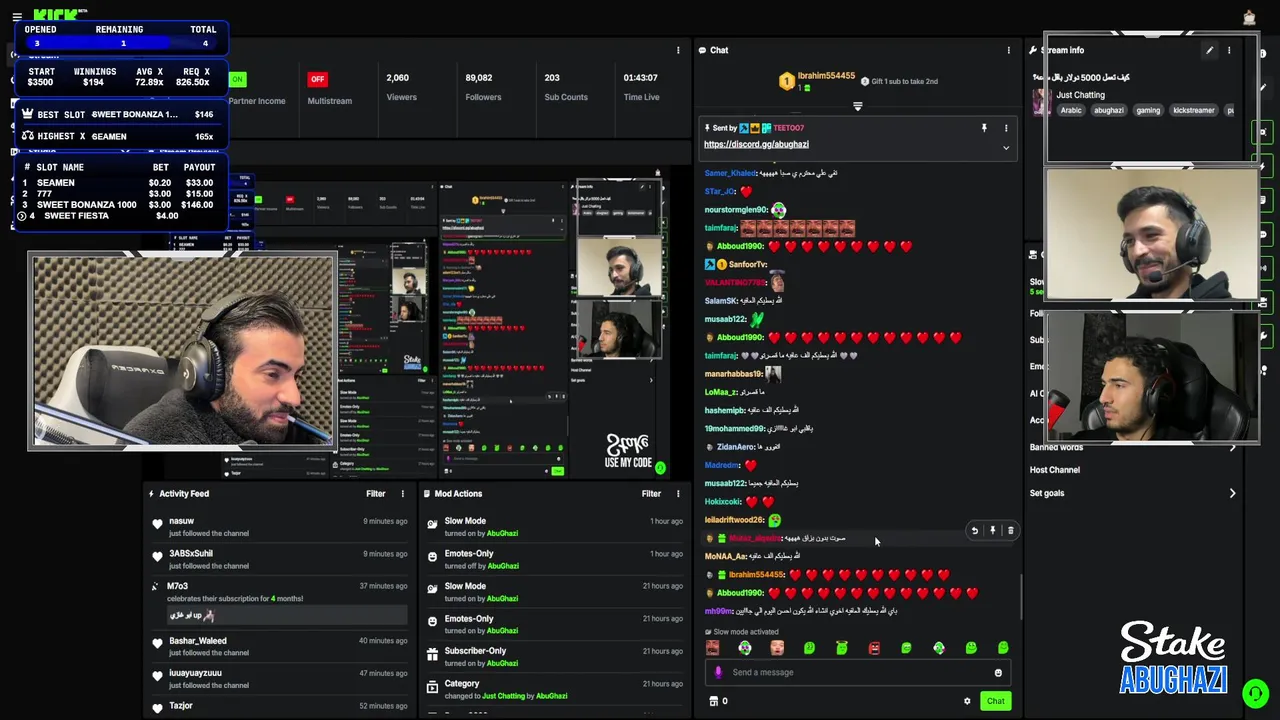This screenshot has width=1280, height=720.
Task: Insert the red angry quick emote
Action: pyautogui.click(x=874, y=648)
